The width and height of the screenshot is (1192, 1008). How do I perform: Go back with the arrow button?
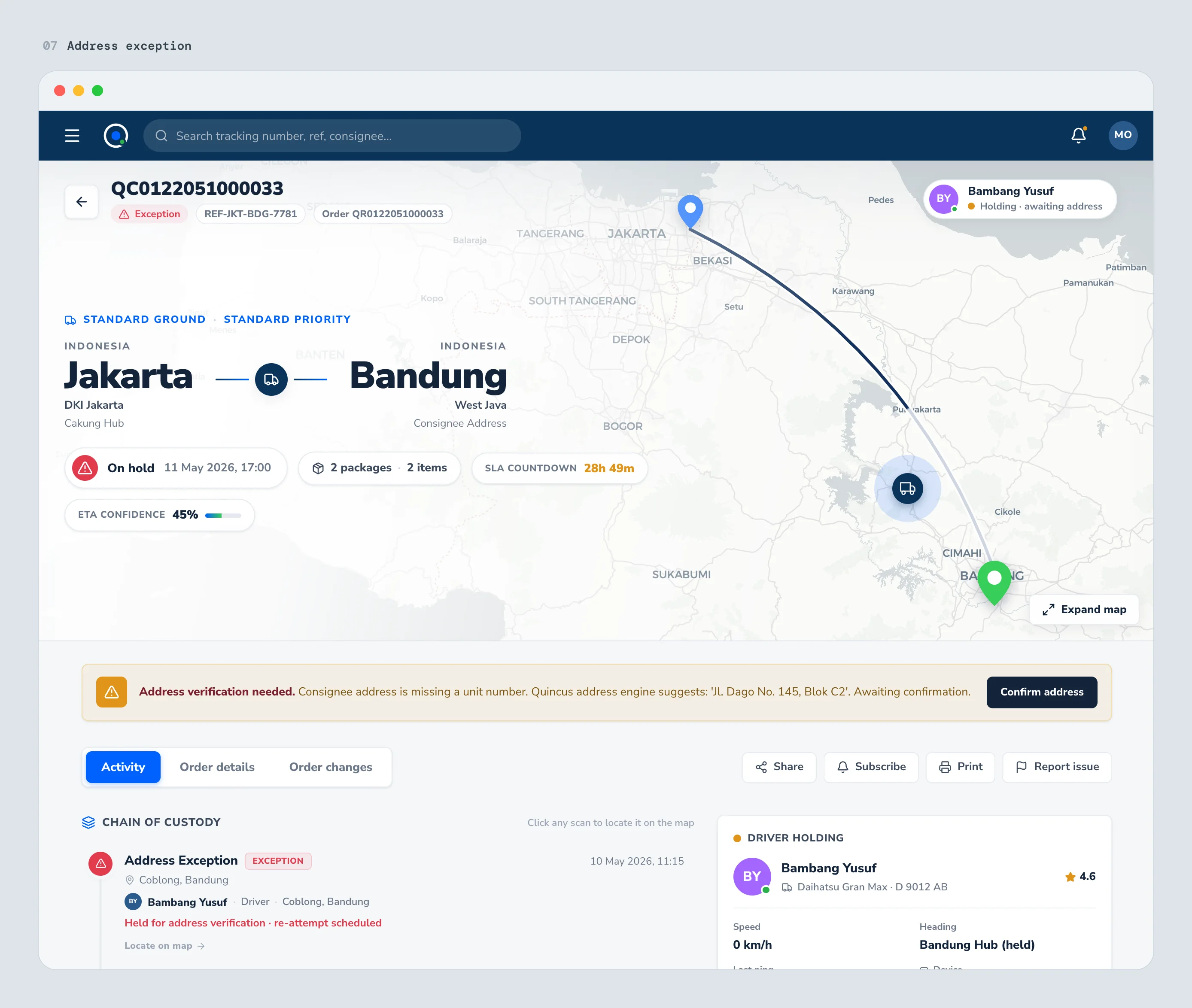[82, 202]
